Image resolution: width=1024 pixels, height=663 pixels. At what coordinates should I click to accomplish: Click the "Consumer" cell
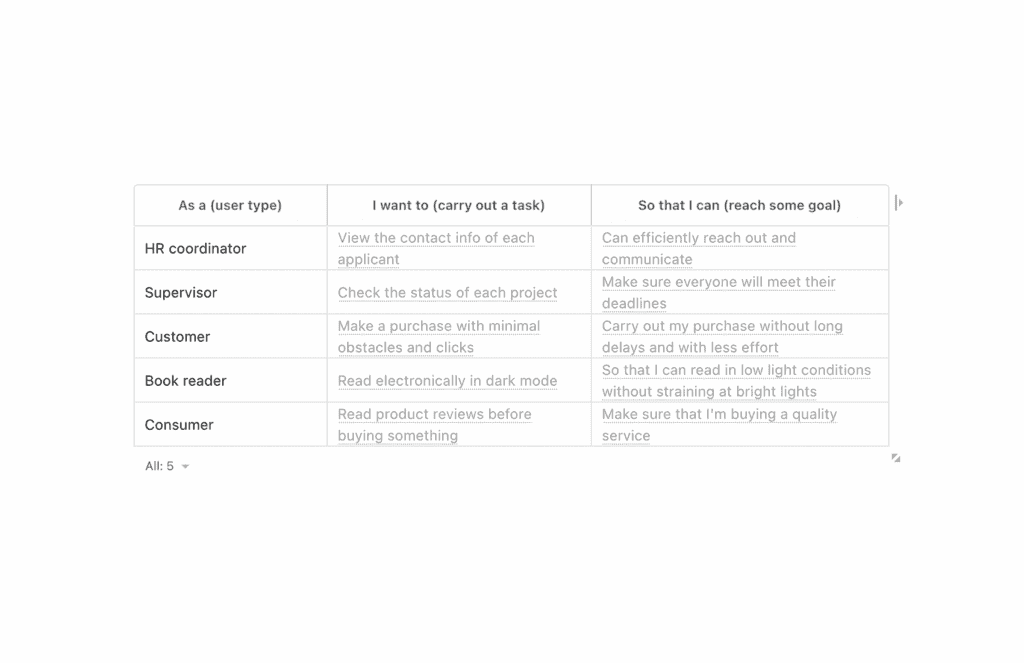coord(179,425)
